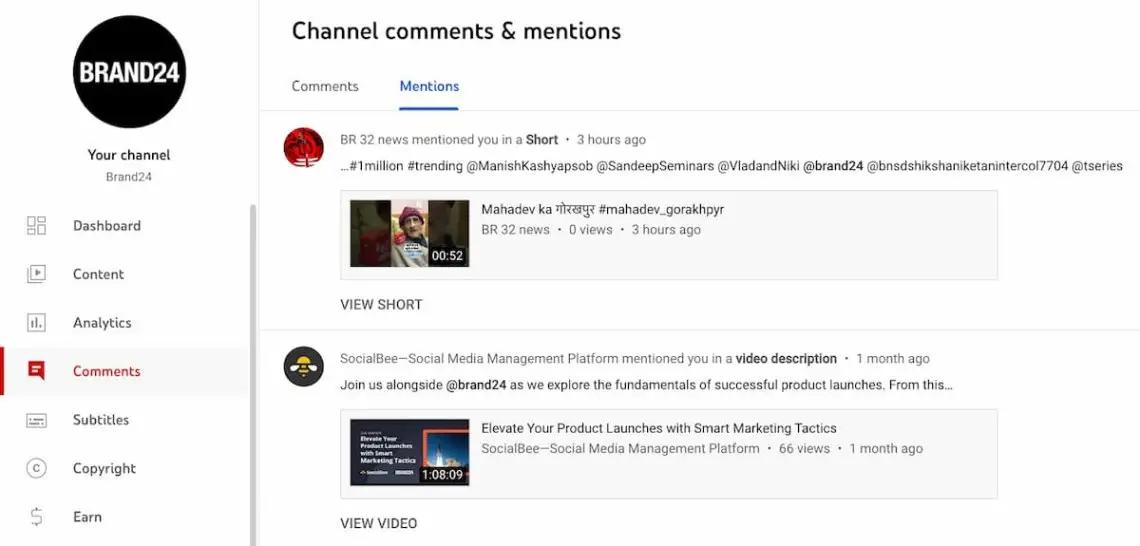The height and width of the screenshot is (546, 1140).
Task: Open the Mahadev ka Gorakhpur video title
Action: 603,210
